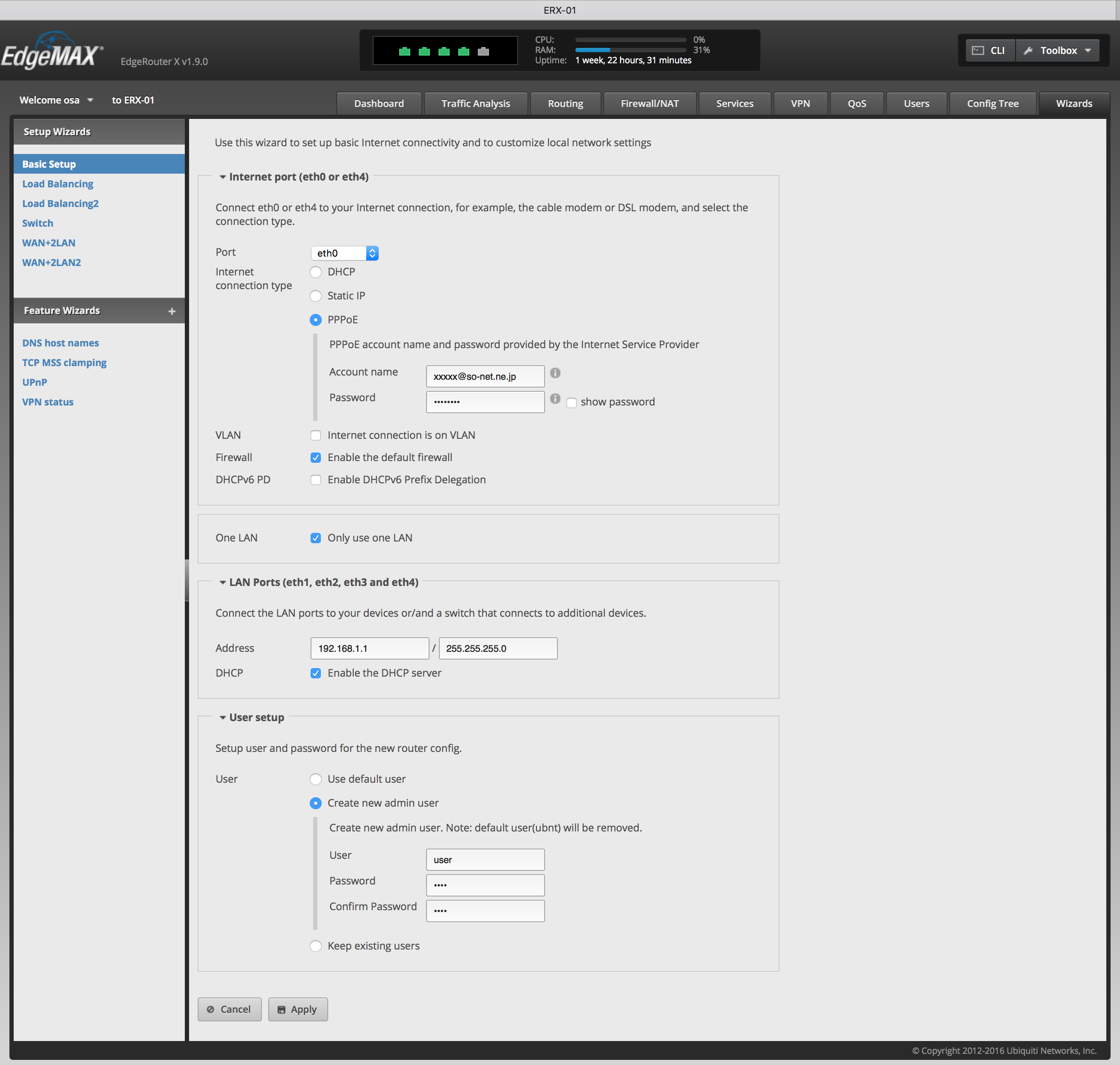This screenshot has width=1120, height=1065.
Task: Open the WAN+2LAN wizard
Action: [48, 243]
